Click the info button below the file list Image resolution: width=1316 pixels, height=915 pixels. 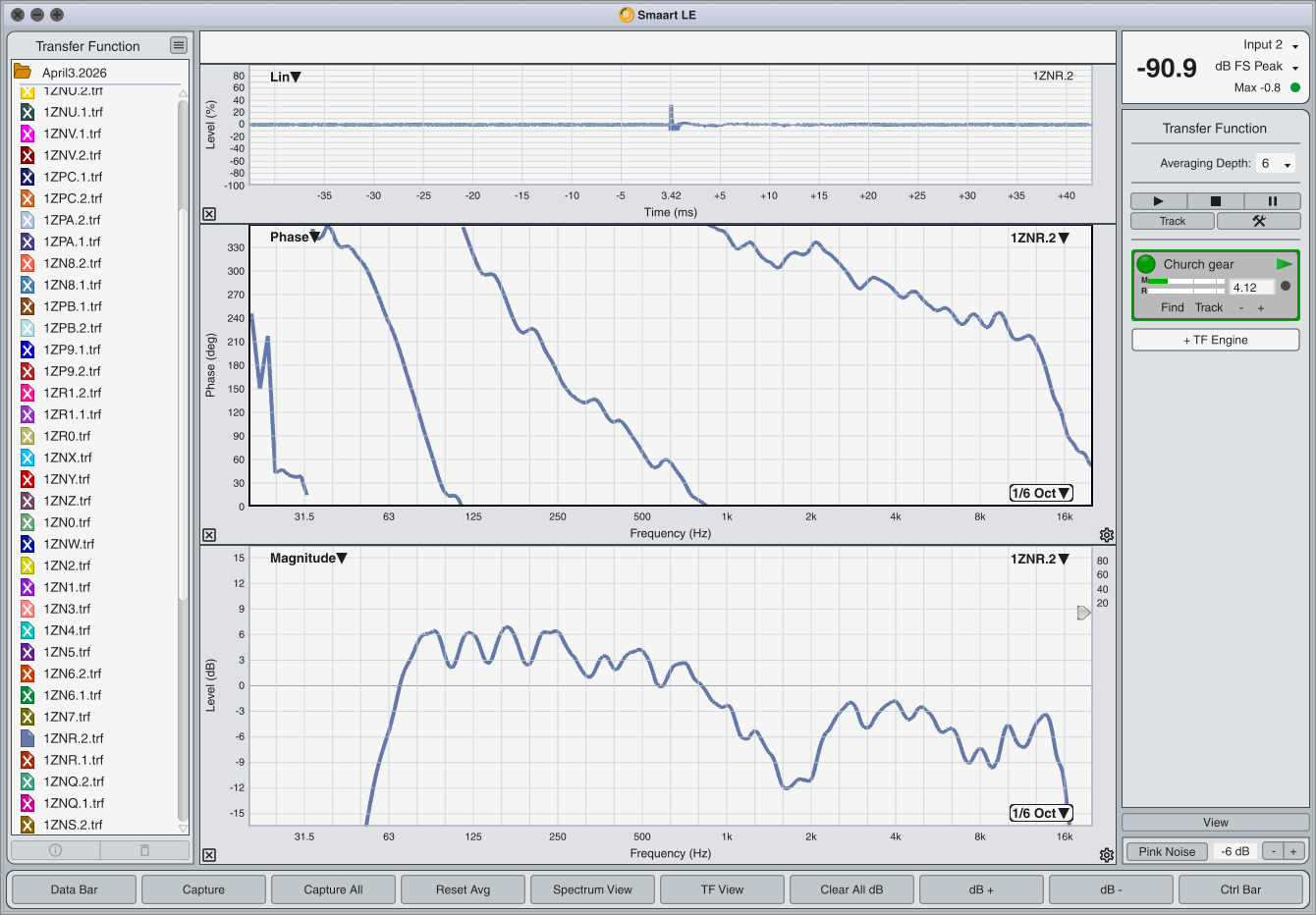[55, 850]
